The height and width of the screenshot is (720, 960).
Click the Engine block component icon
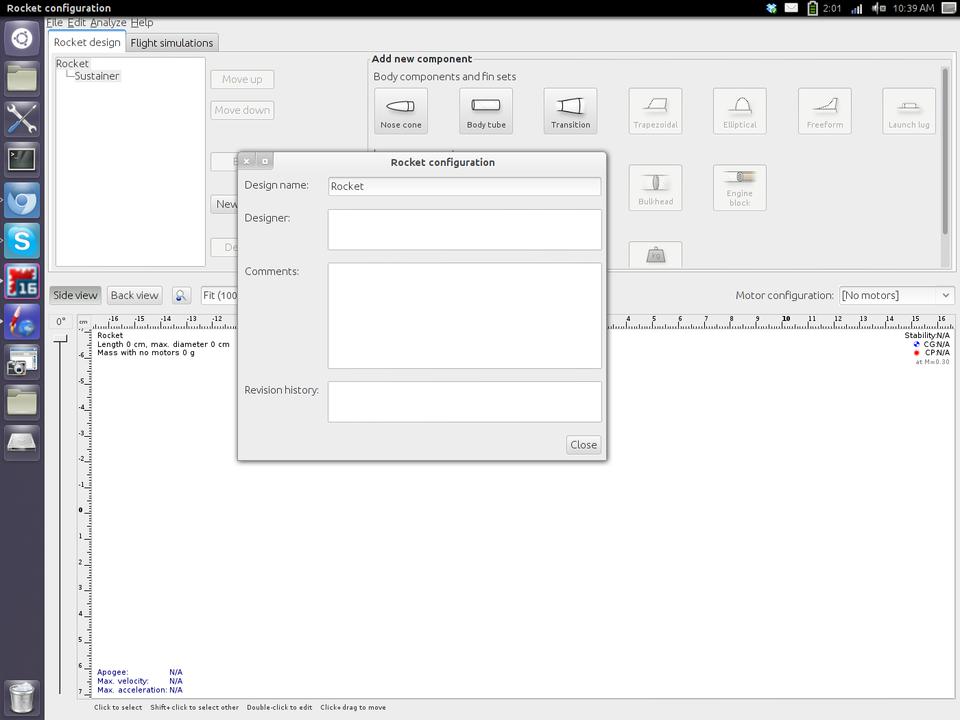[739, 188]
